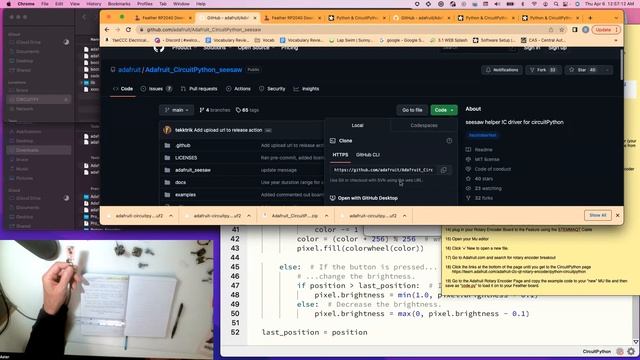
Task: Open the History menu in menu bar
Action: (93, 4)
